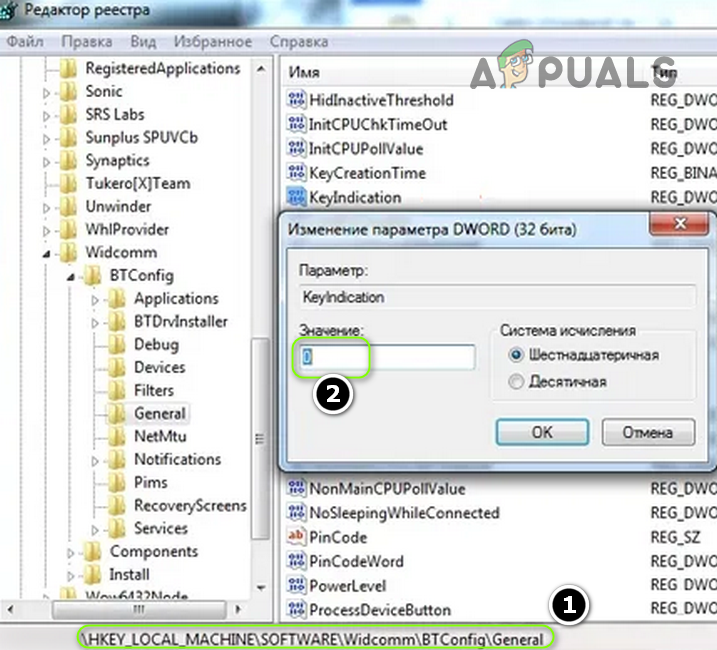Viewport: 717px width, 650px height.
Task: Expand the Sunplus SPUVCb tree node
Action: pyautogui.click(x=46, y=139)
